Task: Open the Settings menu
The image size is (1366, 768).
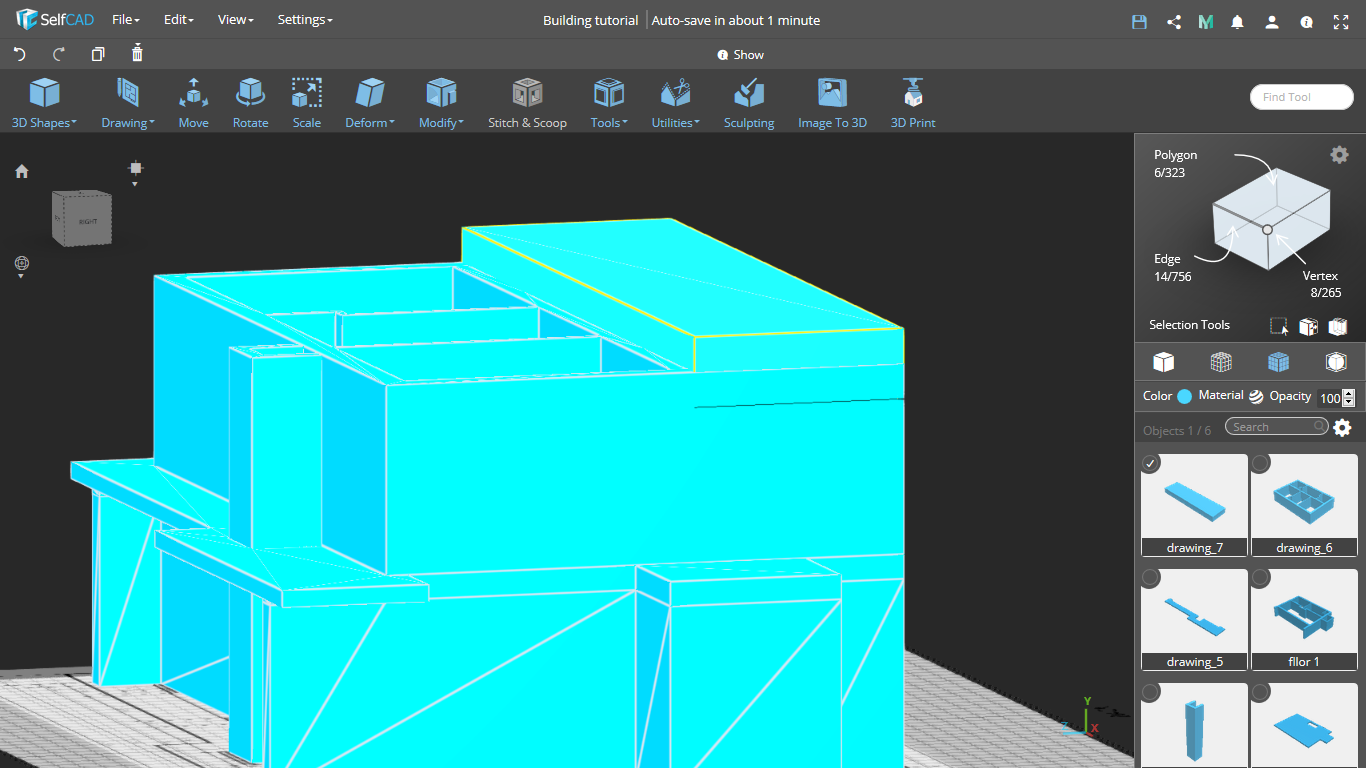Action: (305, 20)
